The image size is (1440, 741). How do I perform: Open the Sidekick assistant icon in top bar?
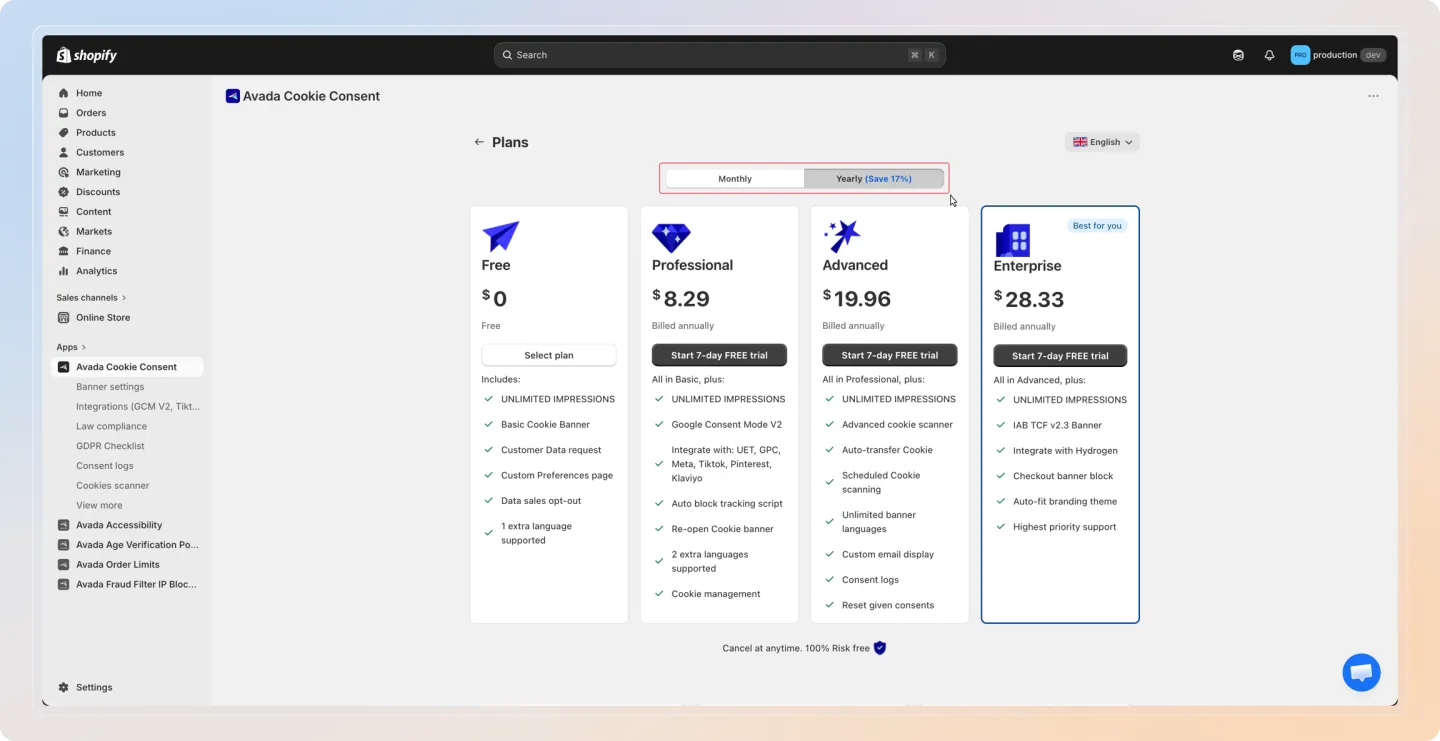click(1238, 55)
